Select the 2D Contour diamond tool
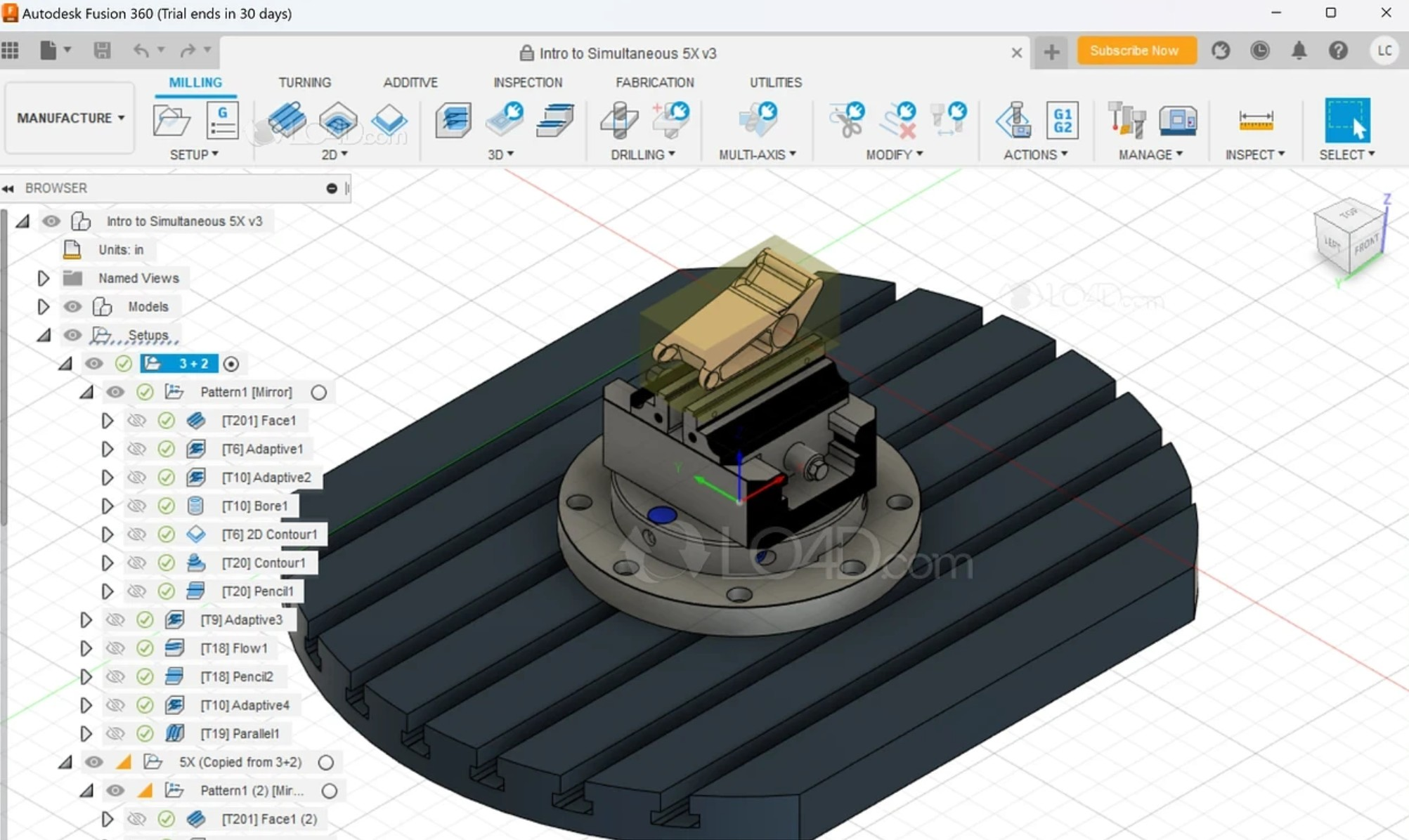The height and width of the screenshot is (840, 1409). [389, 120]
